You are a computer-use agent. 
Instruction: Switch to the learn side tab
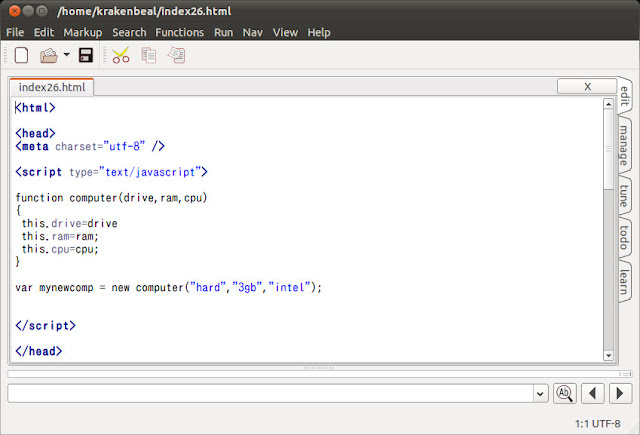click(x=624, y=282)
